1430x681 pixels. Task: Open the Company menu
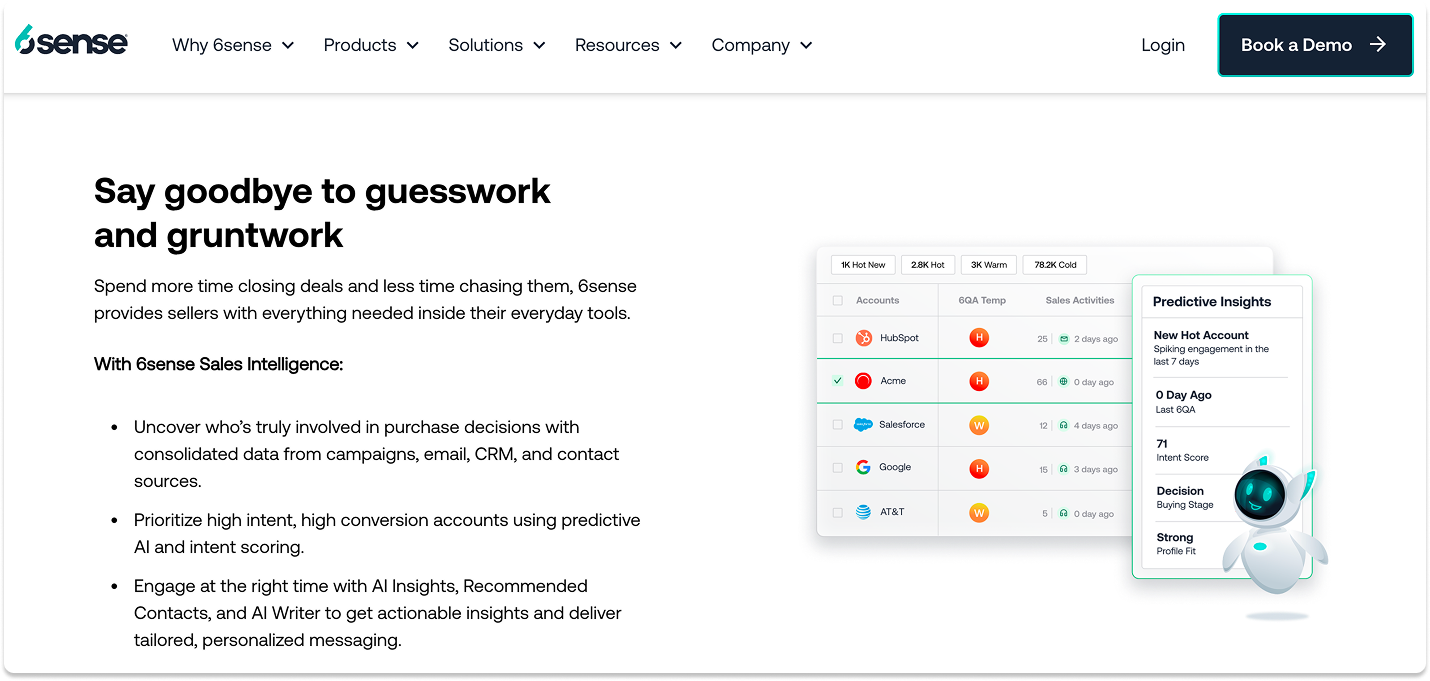(762, 45)
